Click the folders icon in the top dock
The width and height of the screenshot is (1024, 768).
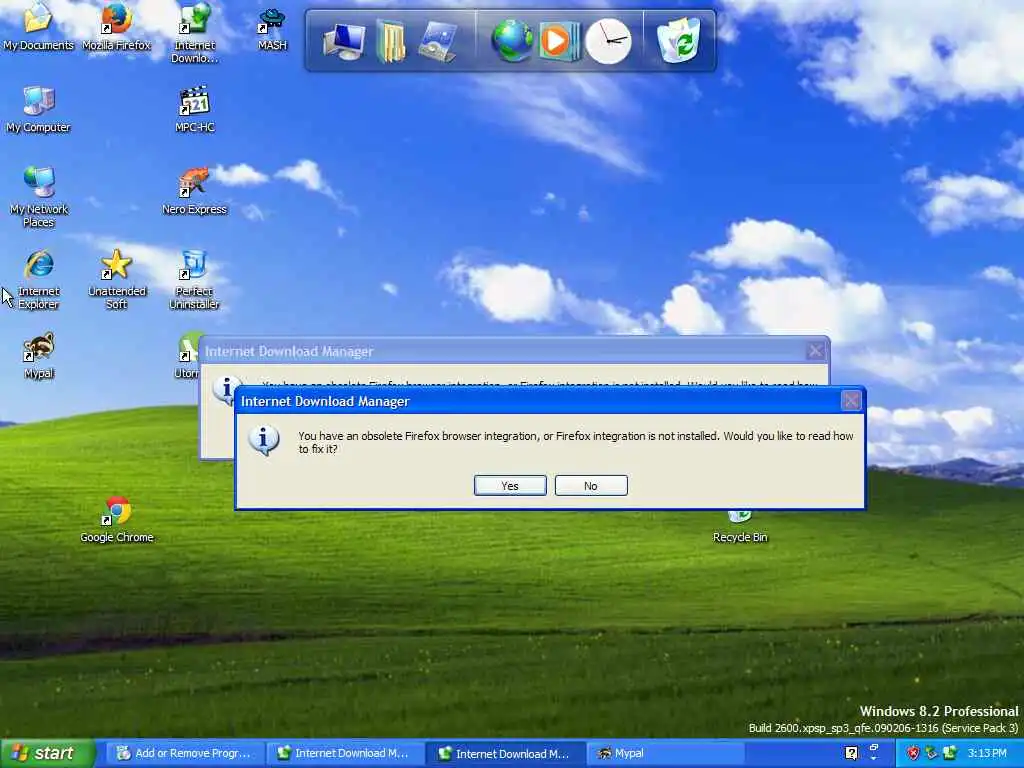(391, 41)
